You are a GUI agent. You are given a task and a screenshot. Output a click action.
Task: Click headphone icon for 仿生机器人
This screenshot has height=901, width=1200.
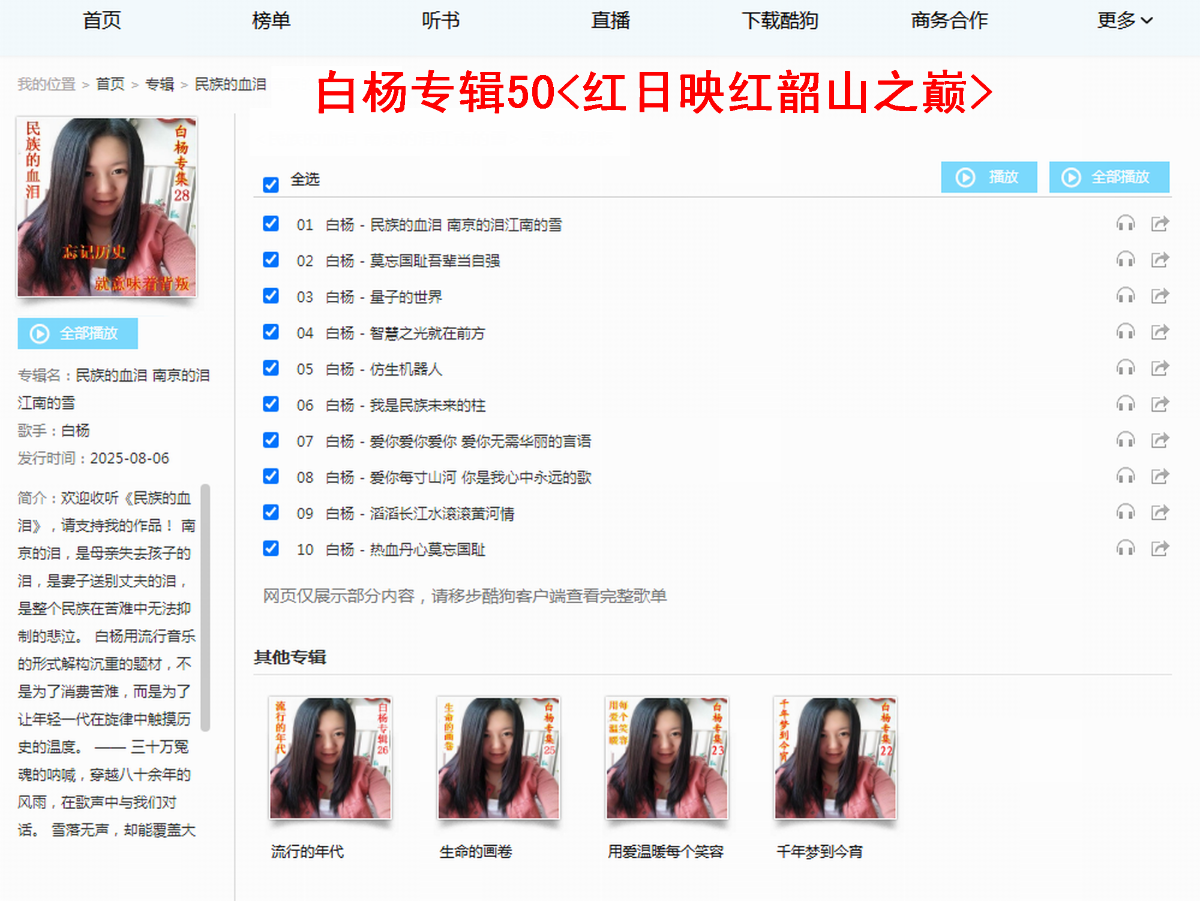1126,368
